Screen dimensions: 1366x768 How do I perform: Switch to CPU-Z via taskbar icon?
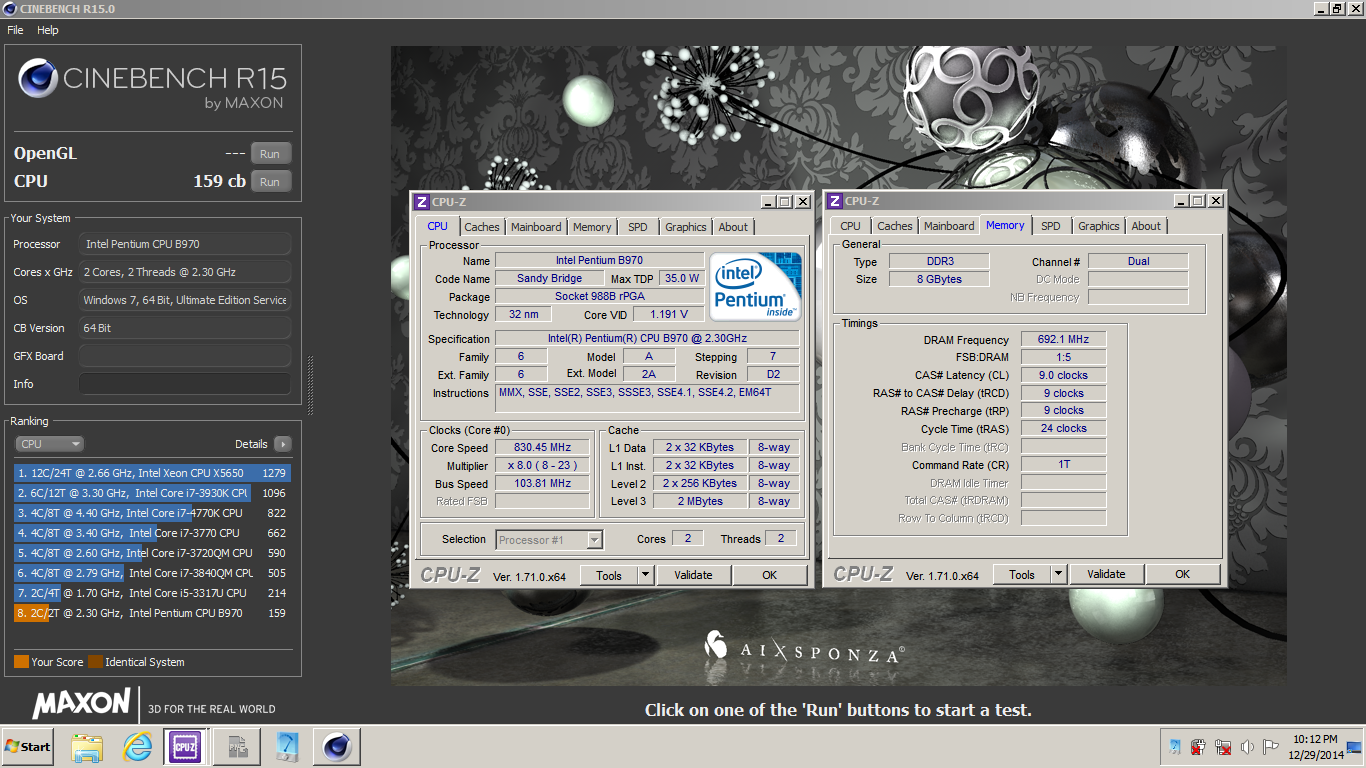[x=186, y=747]
